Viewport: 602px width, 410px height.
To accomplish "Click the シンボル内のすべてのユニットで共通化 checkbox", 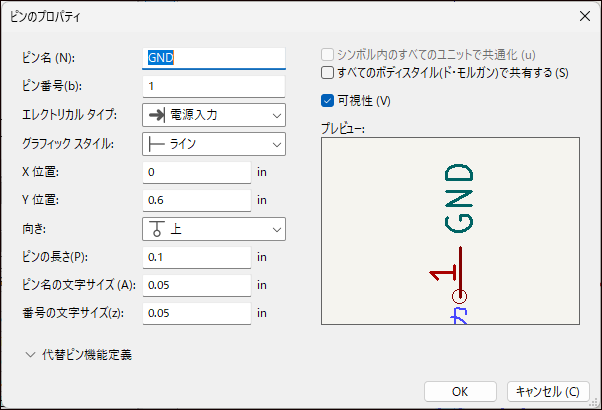I will point(327,56).
